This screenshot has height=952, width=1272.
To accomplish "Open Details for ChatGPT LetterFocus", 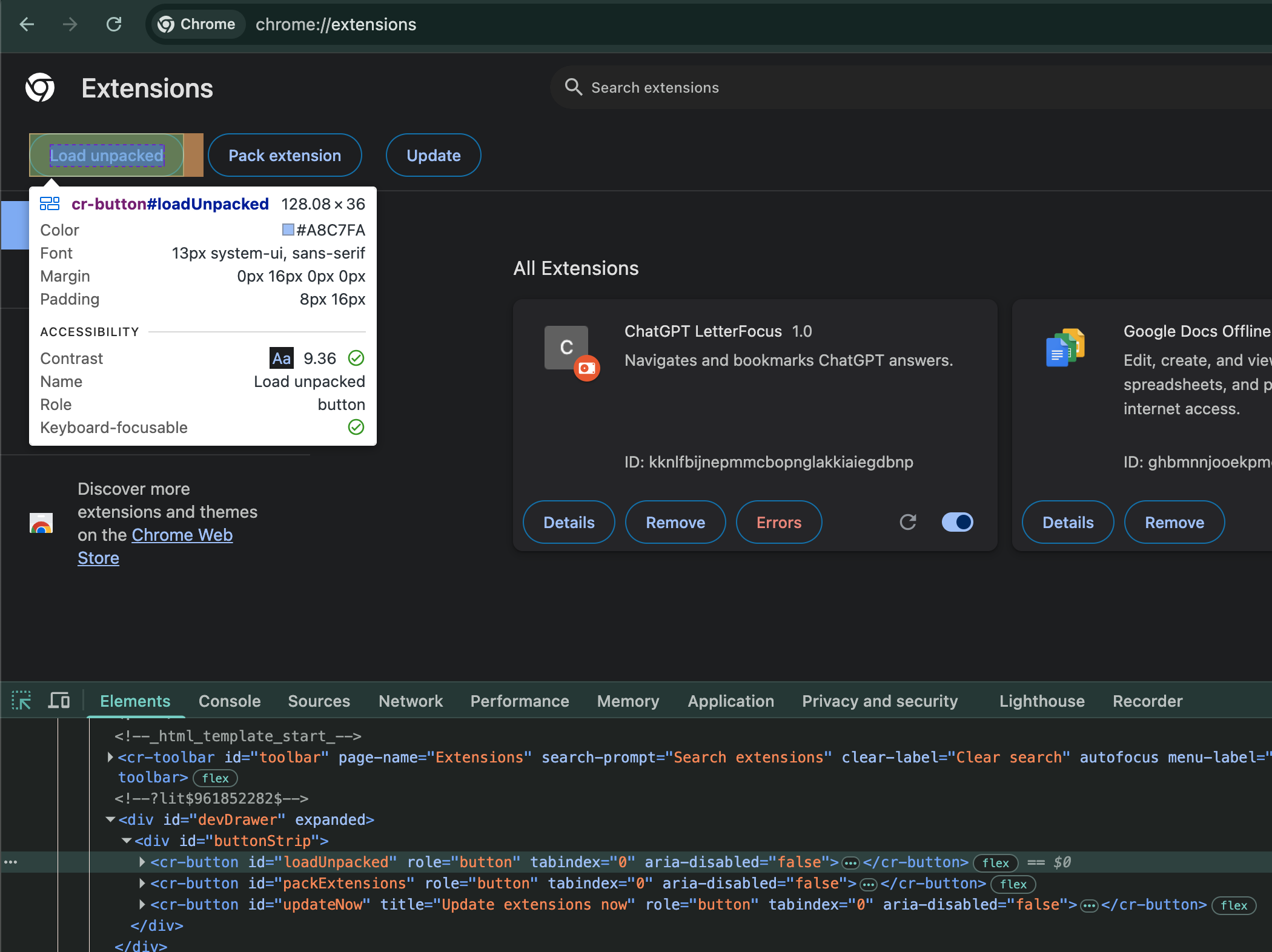I will [x=569, y=523].
